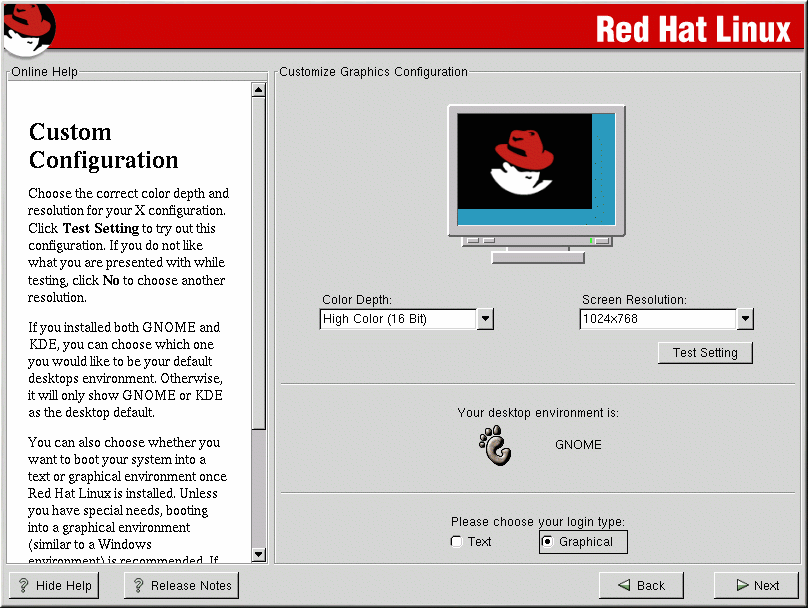Viewport: 808px width, 608px height.
Task: Click the question mark icon on Hide Help
Action: click(24, 586)
